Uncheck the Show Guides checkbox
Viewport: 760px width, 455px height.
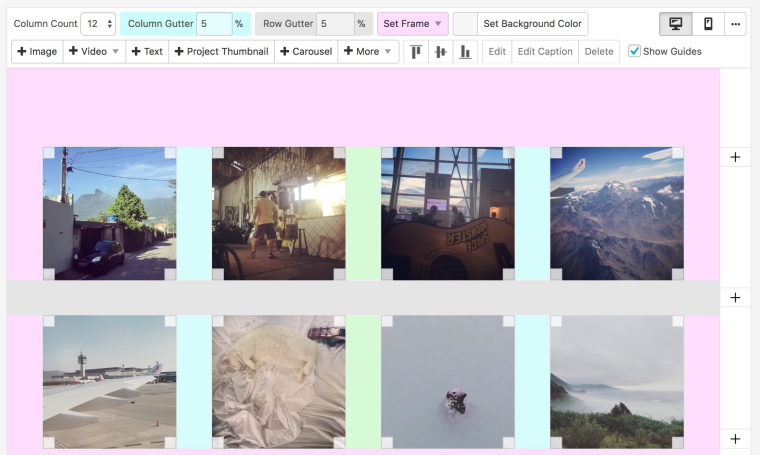(634, 52)
